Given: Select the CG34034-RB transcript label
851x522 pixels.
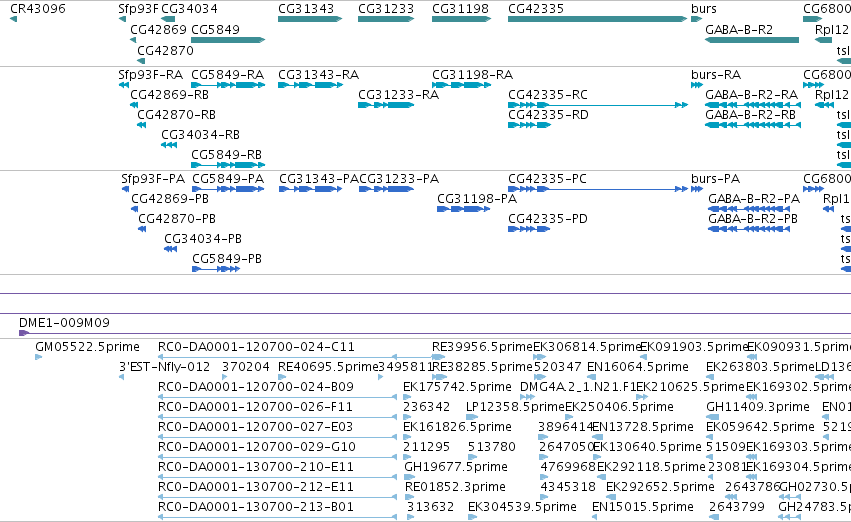Looking at the screenshot, I should pyautogui.click(x=200, y=135).
